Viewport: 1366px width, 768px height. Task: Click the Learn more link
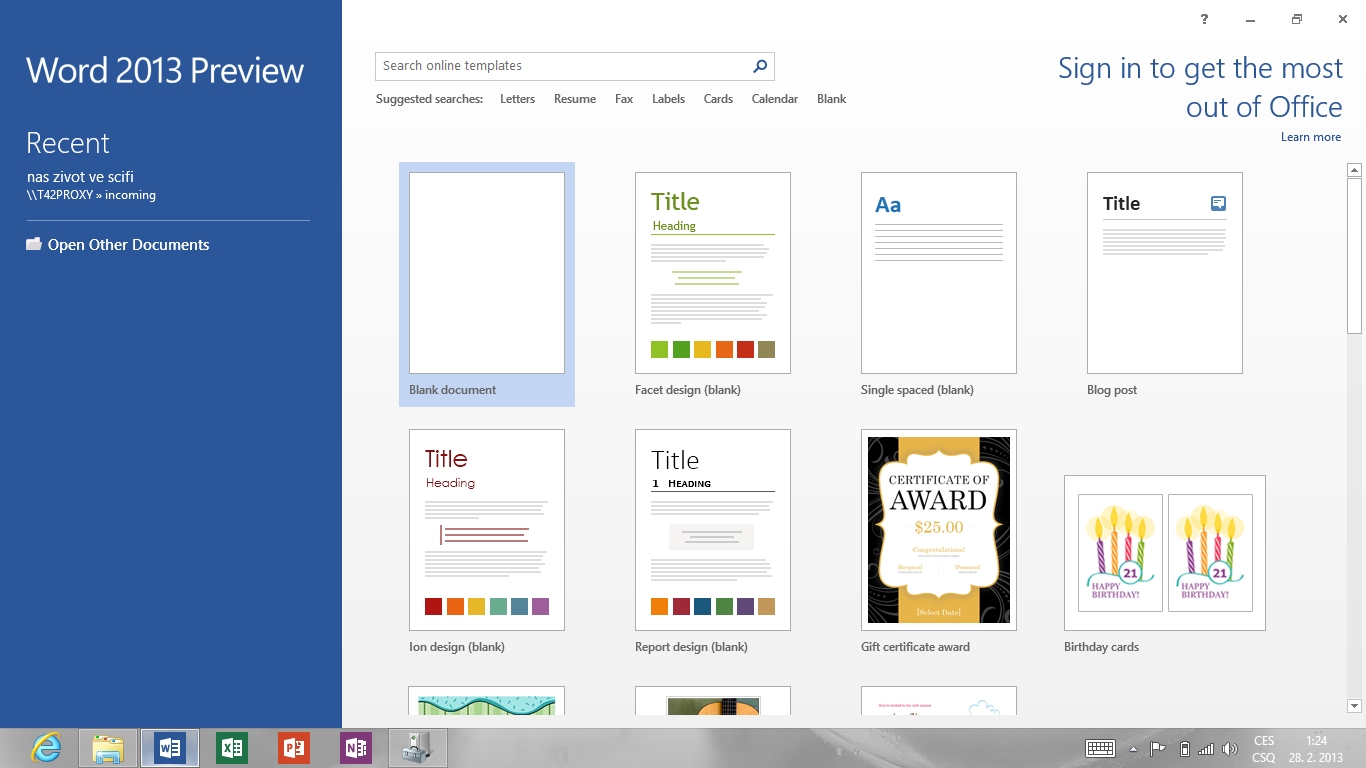click(1311, 137)
